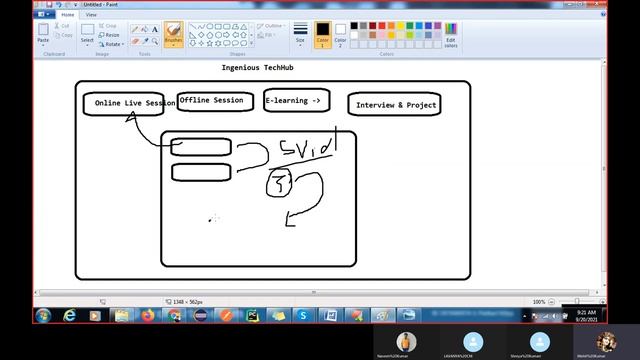Pick the dark red color swatch

[373, 26]
